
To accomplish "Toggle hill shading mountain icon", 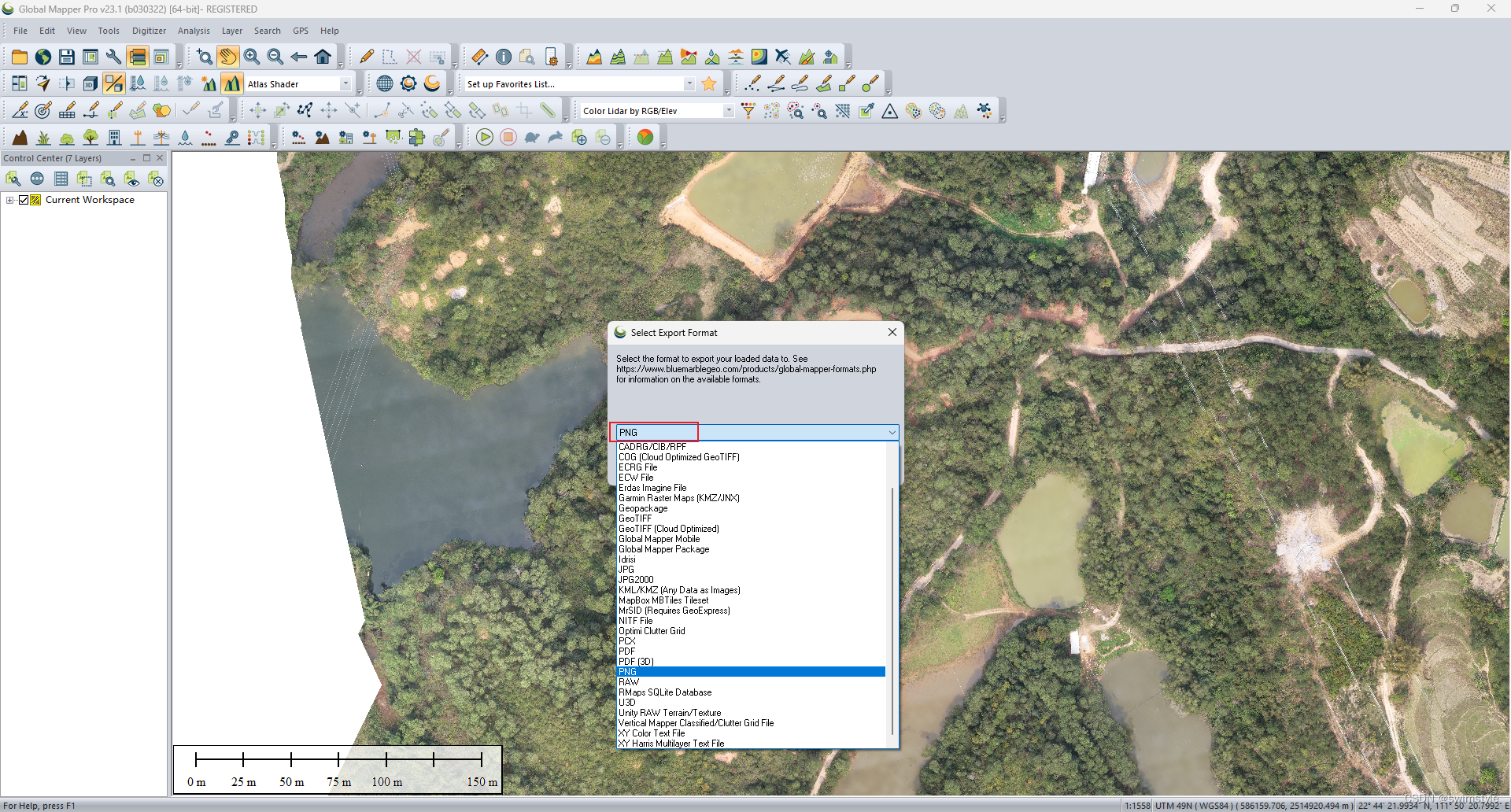I will click(232, 83).
